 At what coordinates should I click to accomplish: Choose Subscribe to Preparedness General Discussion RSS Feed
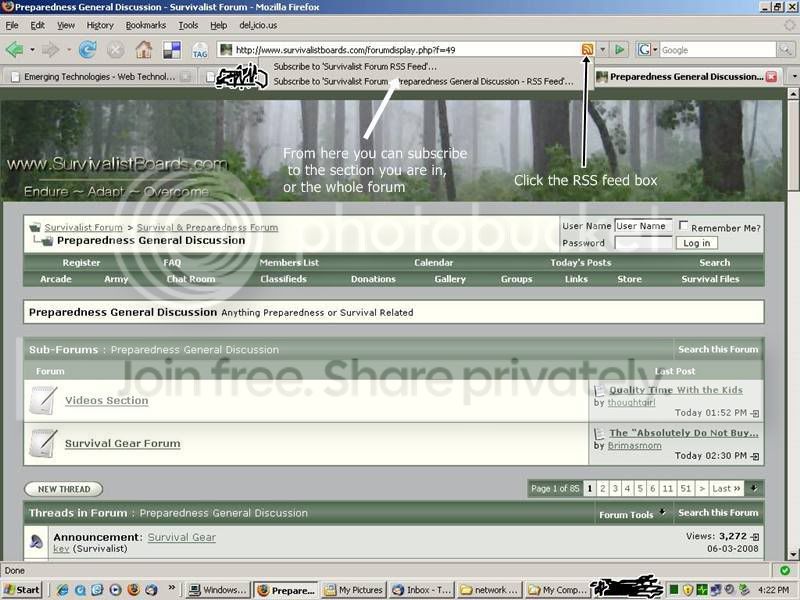pos(423,81)
